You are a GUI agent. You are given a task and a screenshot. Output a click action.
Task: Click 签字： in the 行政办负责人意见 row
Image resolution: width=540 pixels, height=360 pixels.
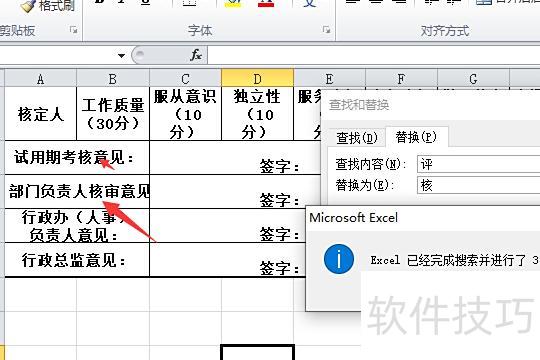click(x=279, y=234)
